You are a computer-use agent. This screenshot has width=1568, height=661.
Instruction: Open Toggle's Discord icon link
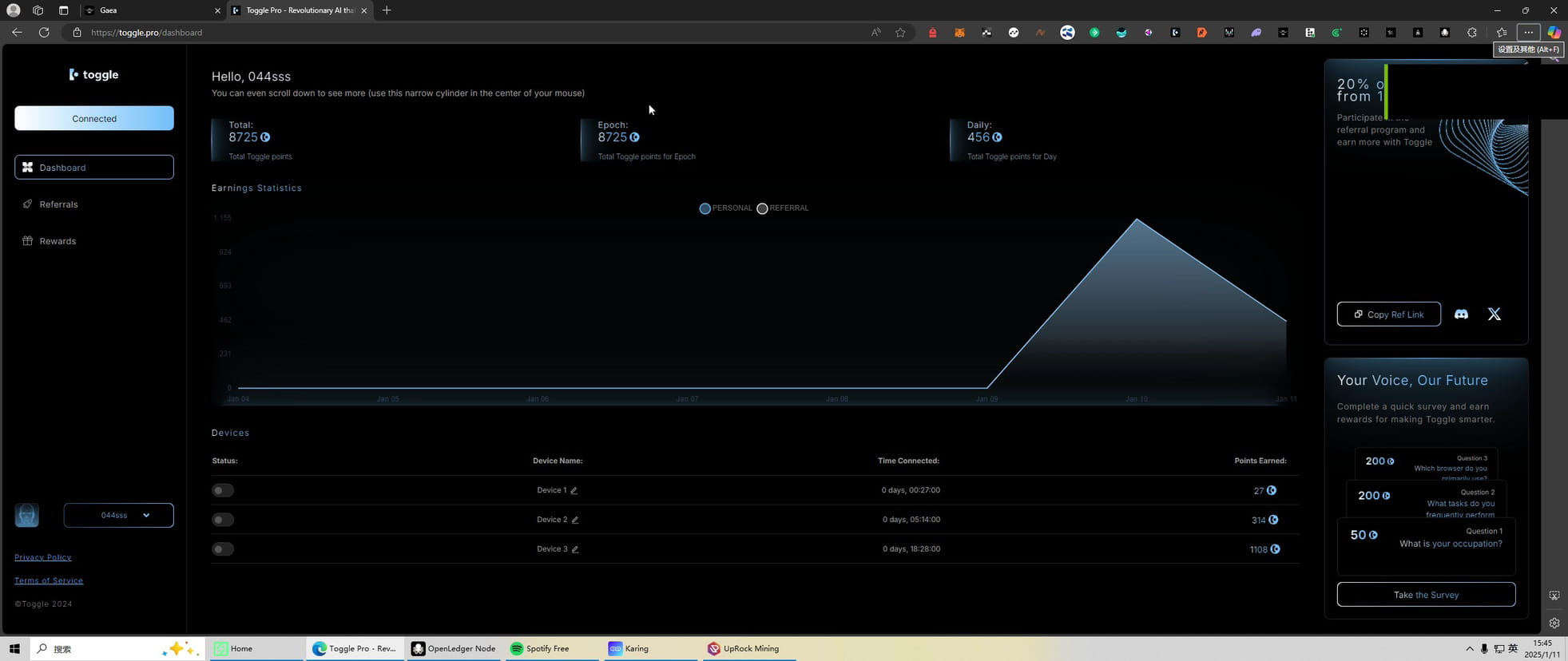(1461, 315)
